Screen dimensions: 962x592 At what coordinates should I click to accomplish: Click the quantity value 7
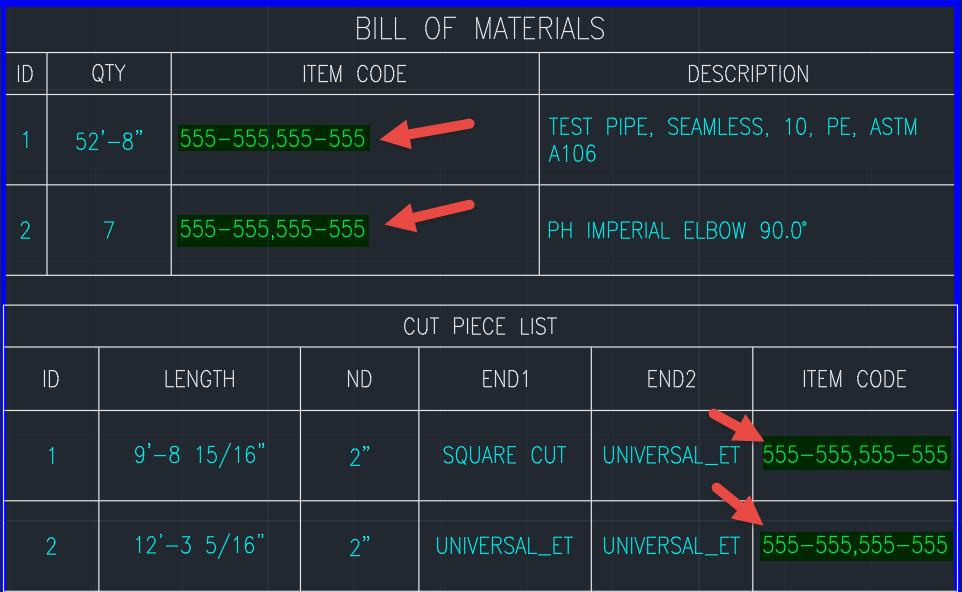[109, 230]
